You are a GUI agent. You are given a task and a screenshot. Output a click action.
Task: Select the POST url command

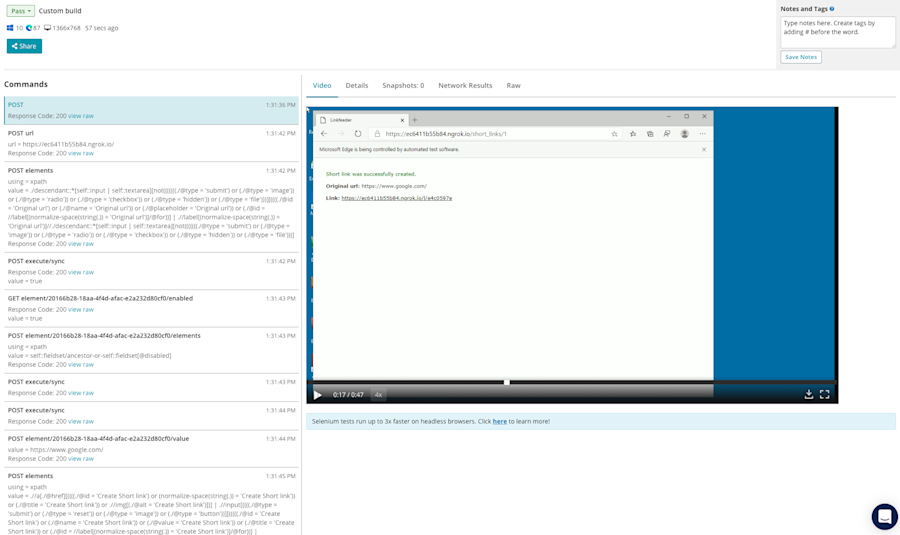point(152,143)
